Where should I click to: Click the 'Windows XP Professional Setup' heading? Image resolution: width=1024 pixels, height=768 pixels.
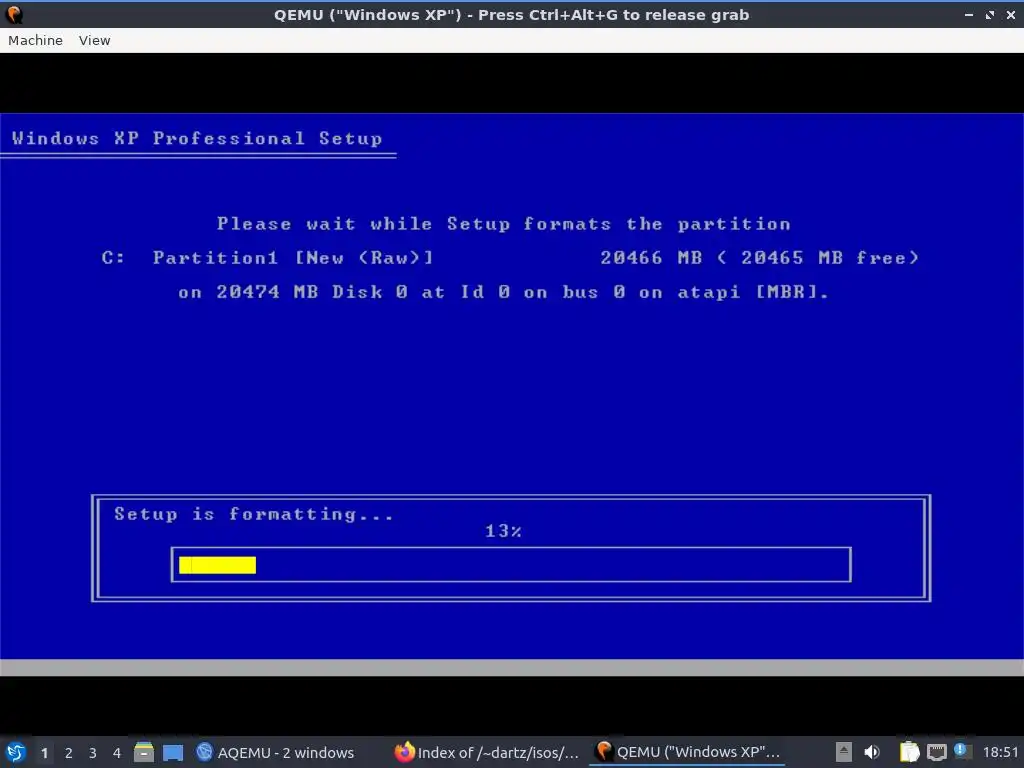[197, 138]
